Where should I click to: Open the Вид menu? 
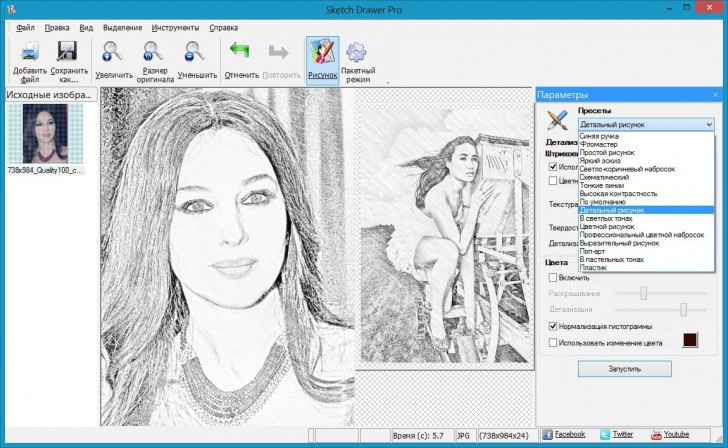(x=86, y=28)
